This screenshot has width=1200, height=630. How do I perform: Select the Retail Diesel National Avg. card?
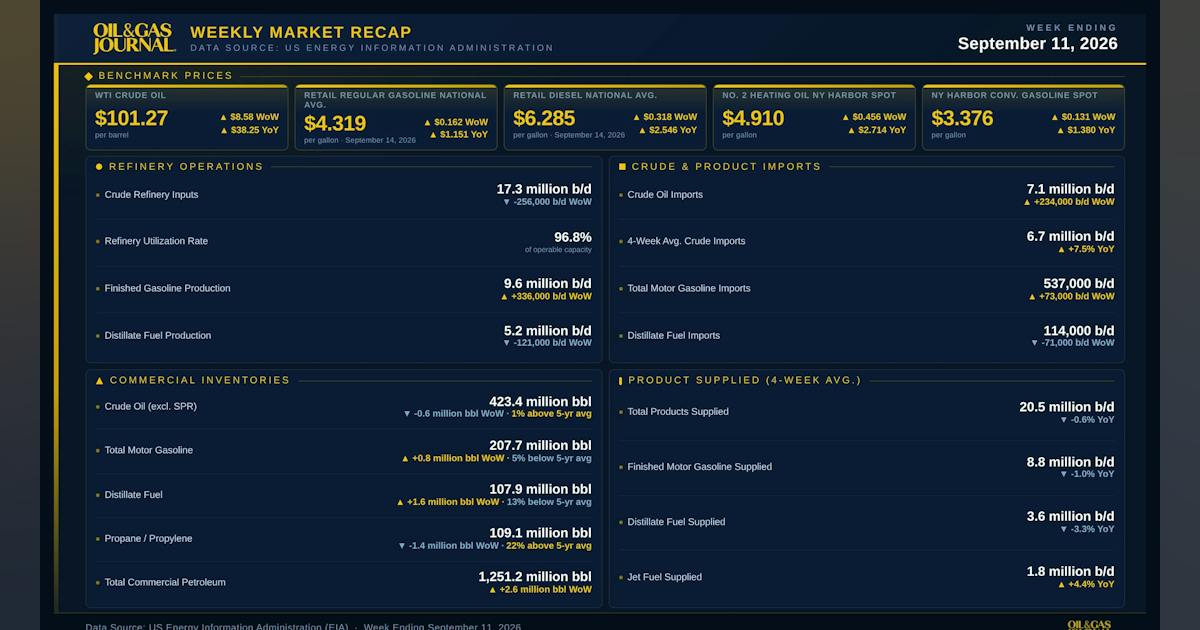click(x=605, y=117)
